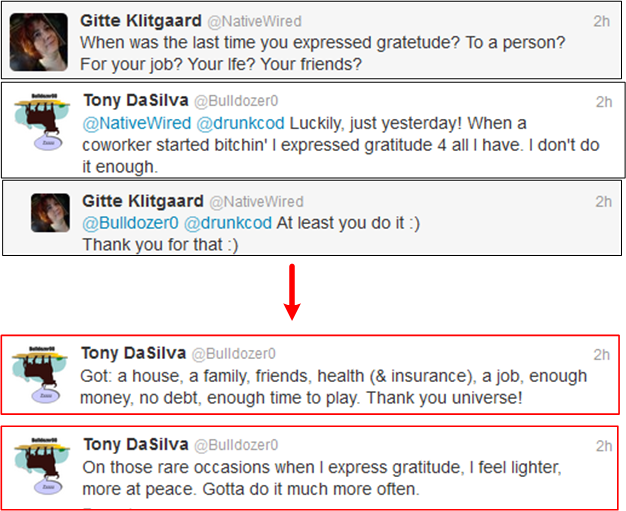
Task: Click @NativeWired handle in the first tweet header
Action: [254, 21]
